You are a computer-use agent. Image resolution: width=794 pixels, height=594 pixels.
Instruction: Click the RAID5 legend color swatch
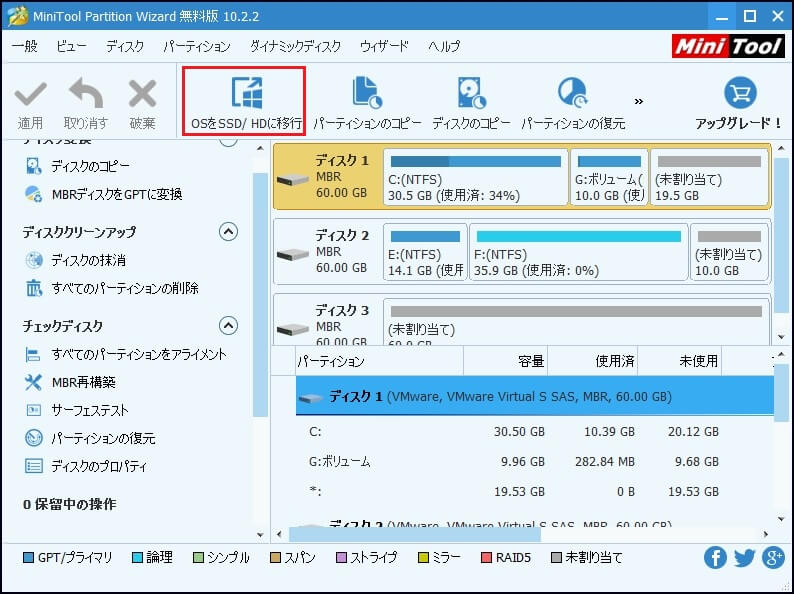coord(487,558)
